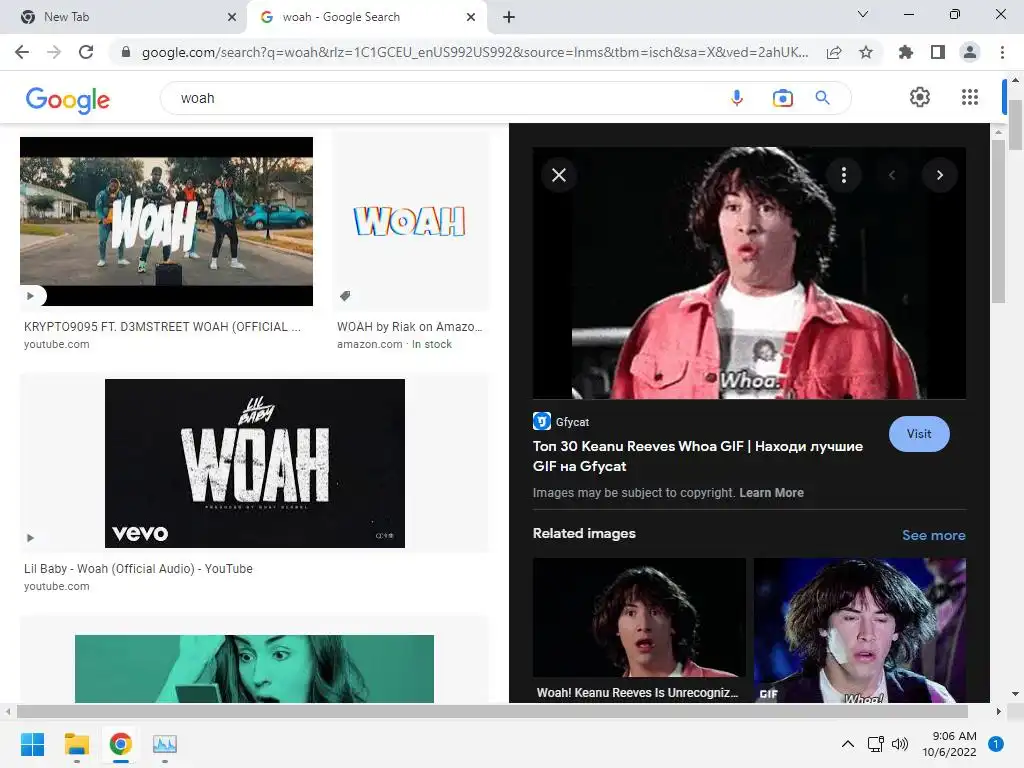The width and height of the screenshot is (1024, 768).
Task: Open volume control tray icon
Action: pos(900,744)
